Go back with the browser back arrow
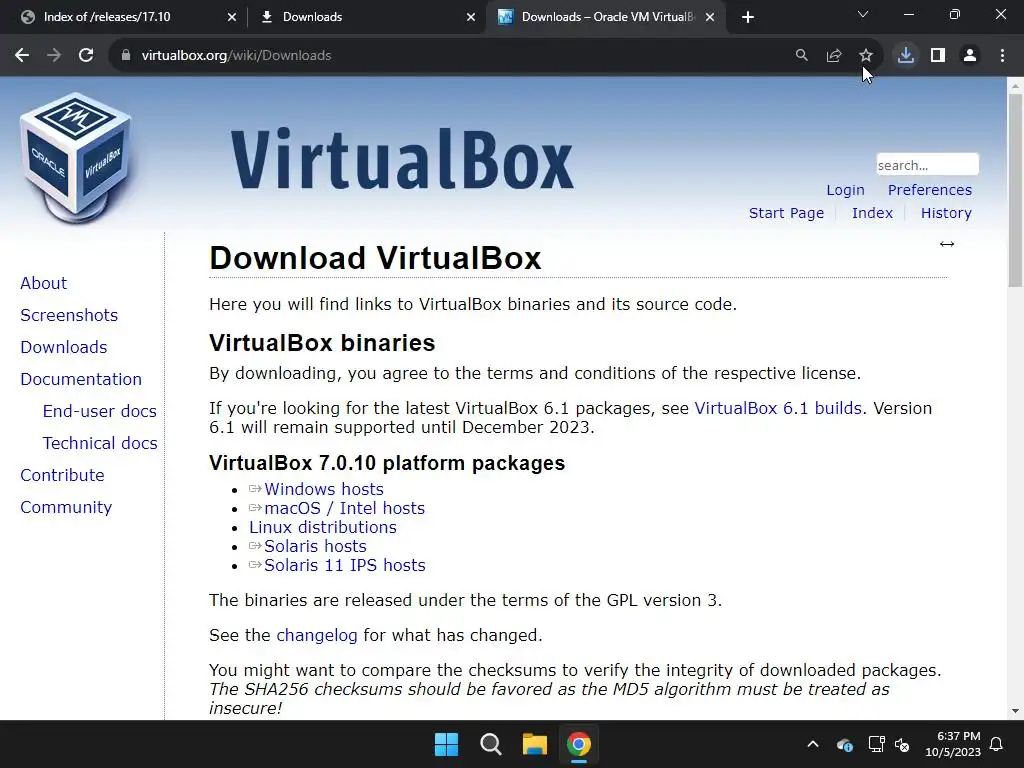Image resolution: width=1024 pixels, height=768 pixels. 22,56
